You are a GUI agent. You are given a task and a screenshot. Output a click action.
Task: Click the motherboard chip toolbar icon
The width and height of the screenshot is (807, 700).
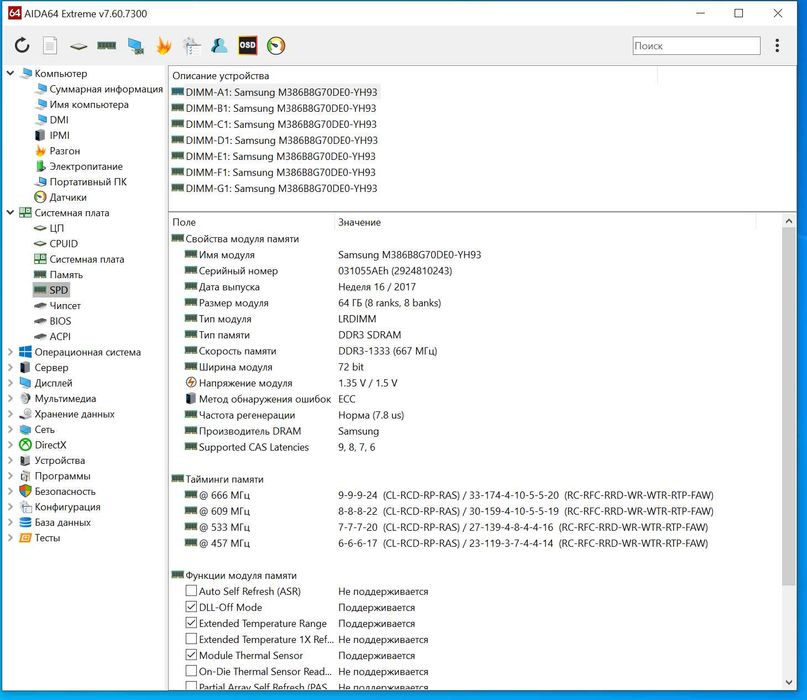tap(78, 46)
